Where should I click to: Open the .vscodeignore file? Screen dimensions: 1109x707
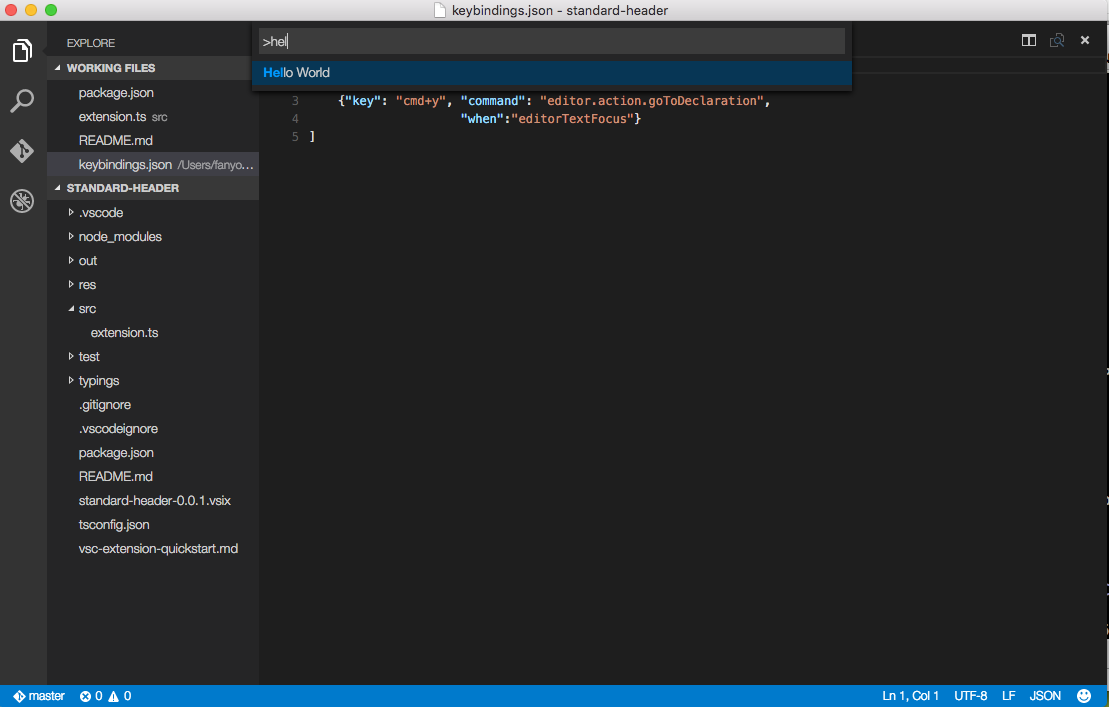(x=153, y=428)
